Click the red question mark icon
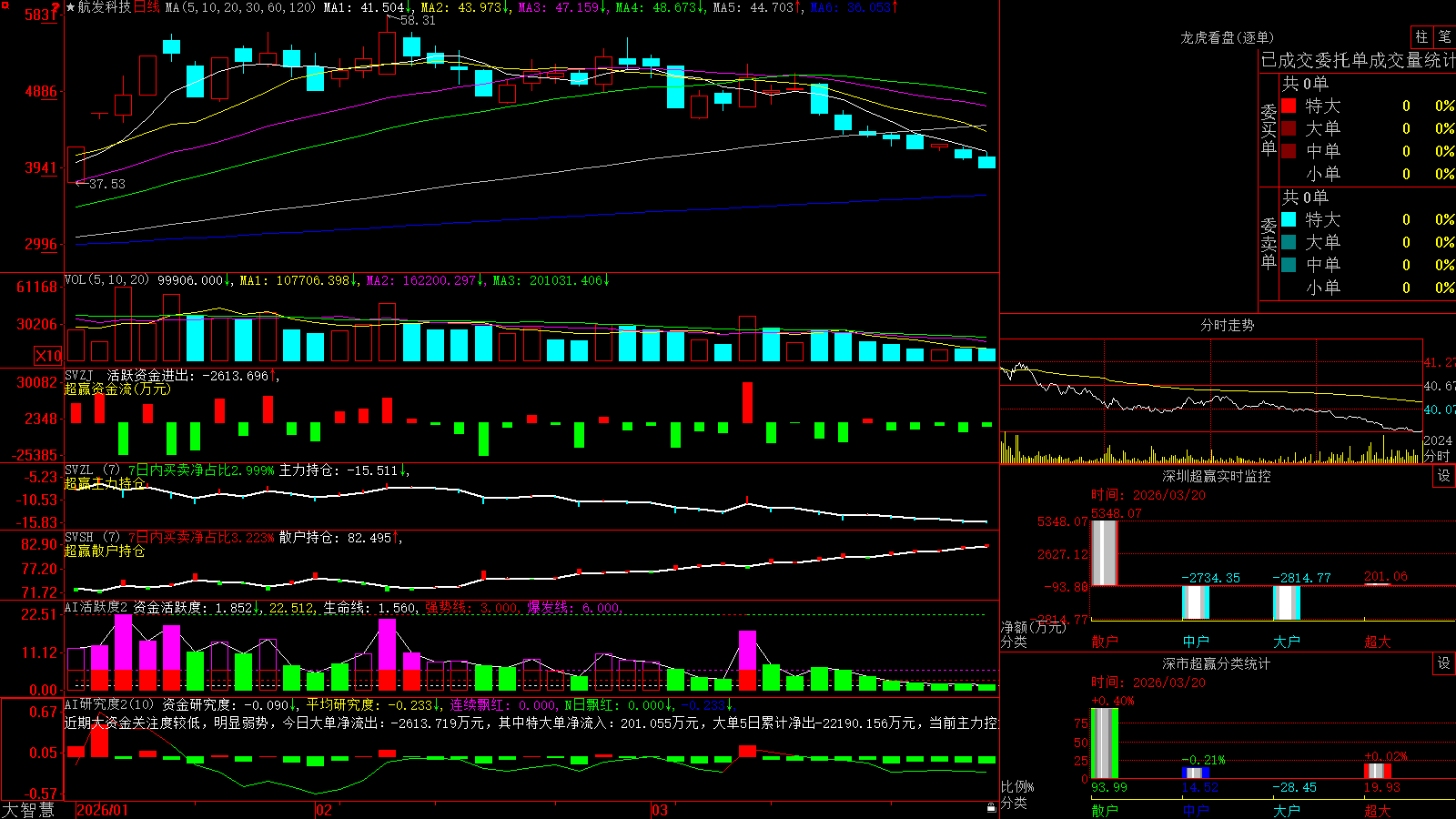This screenshot has height=819, width=1456. pos(56,7)
